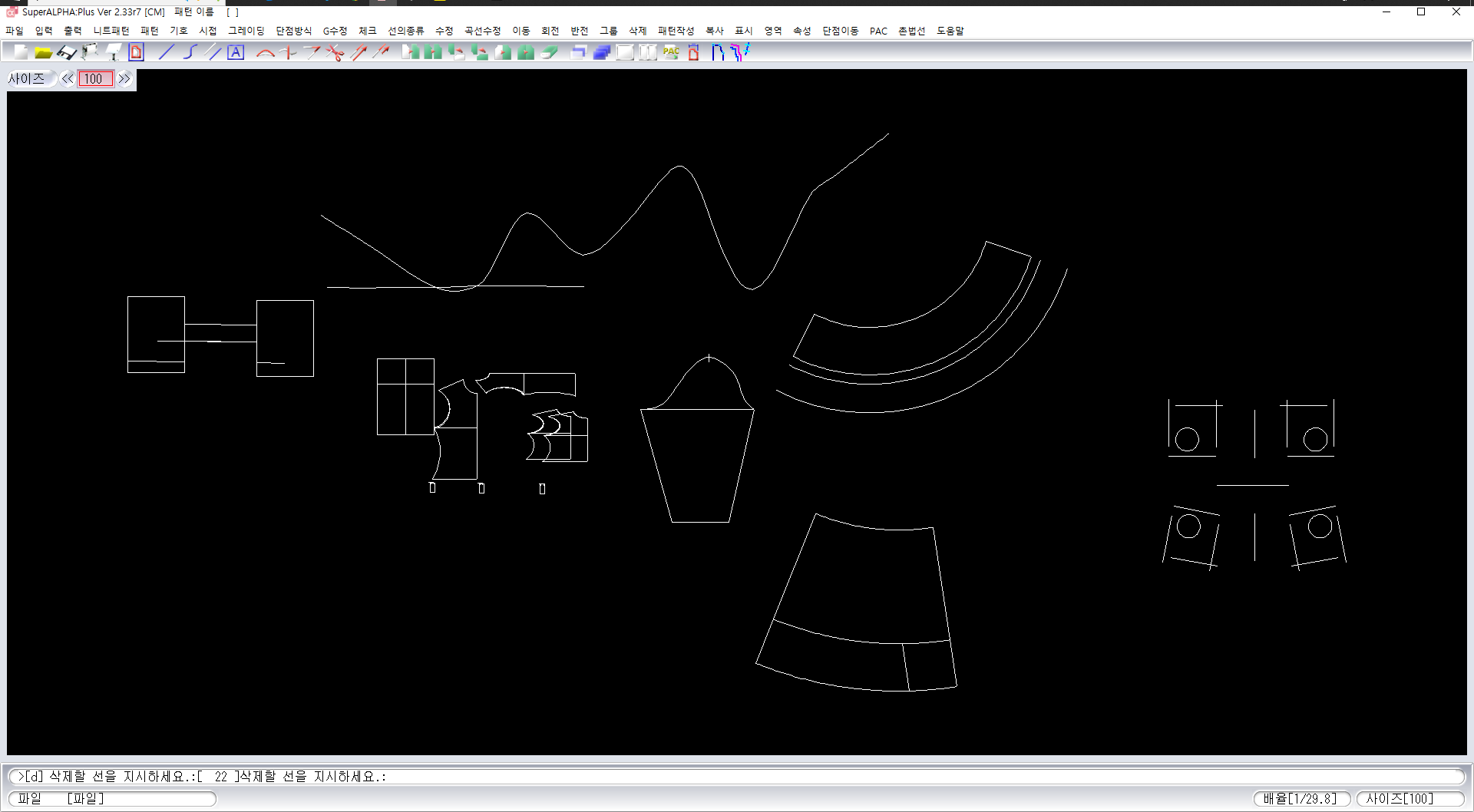1474x812 pixels.
Task: Click the next size '>>' arrow
Action: (124, 78)
